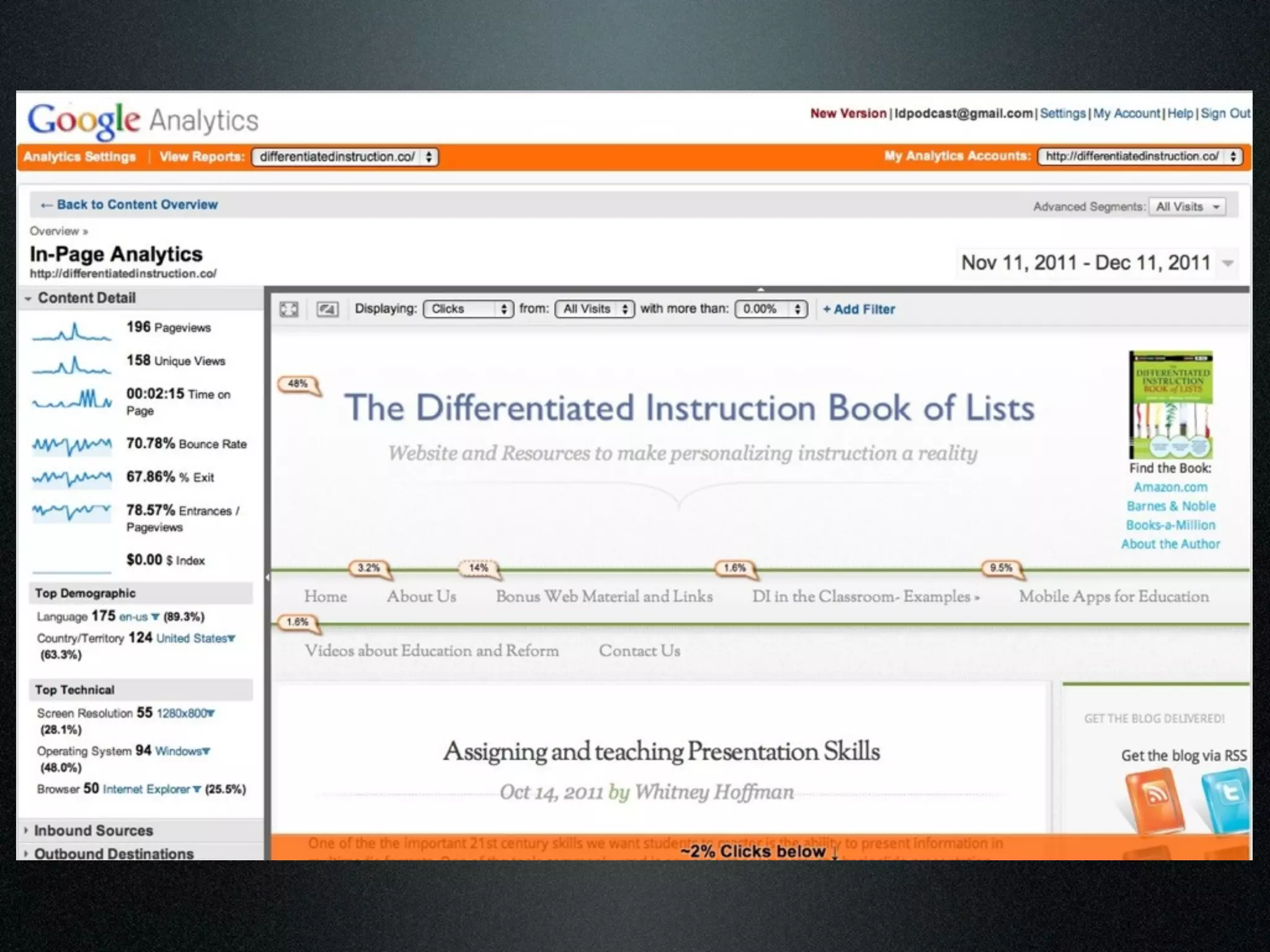The height and width of the screenshot is (952, 1270).
Task: Click the 9.5% click bubble
Action: coord(1000,568)
